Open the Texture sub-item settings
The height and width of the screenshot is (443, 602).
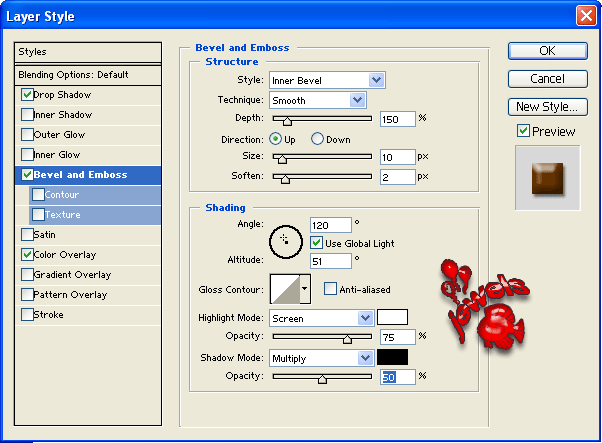pyautogui.click(x=62, y=215)
